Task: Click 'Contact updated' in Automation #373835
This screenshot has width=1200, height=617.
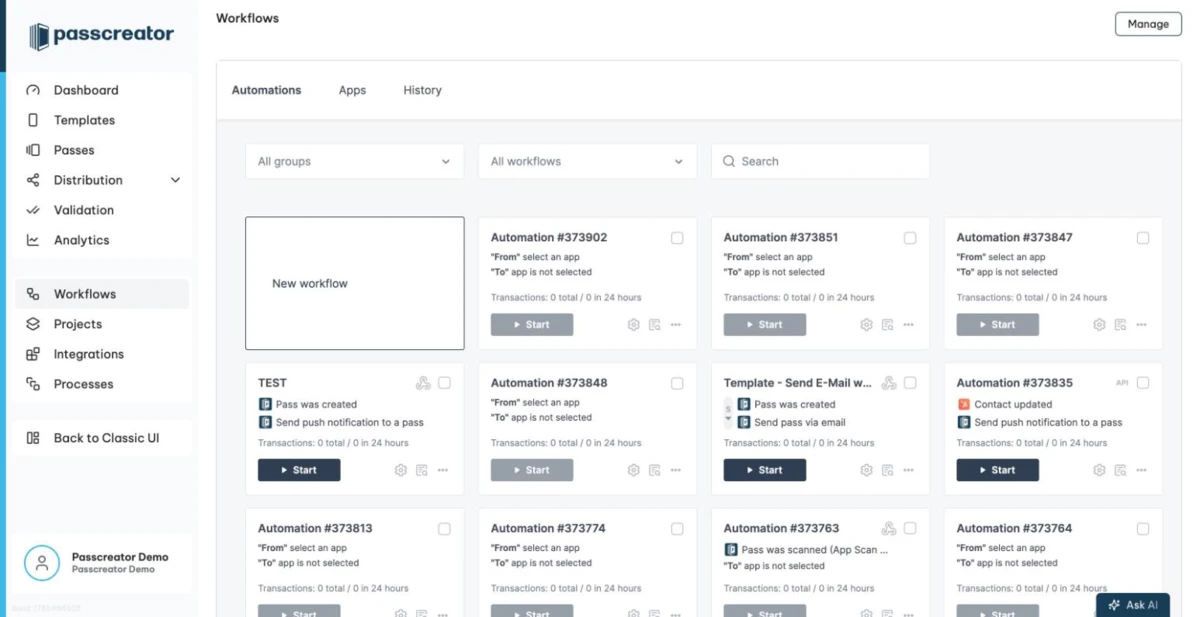Action: [x=1013, y=405]
